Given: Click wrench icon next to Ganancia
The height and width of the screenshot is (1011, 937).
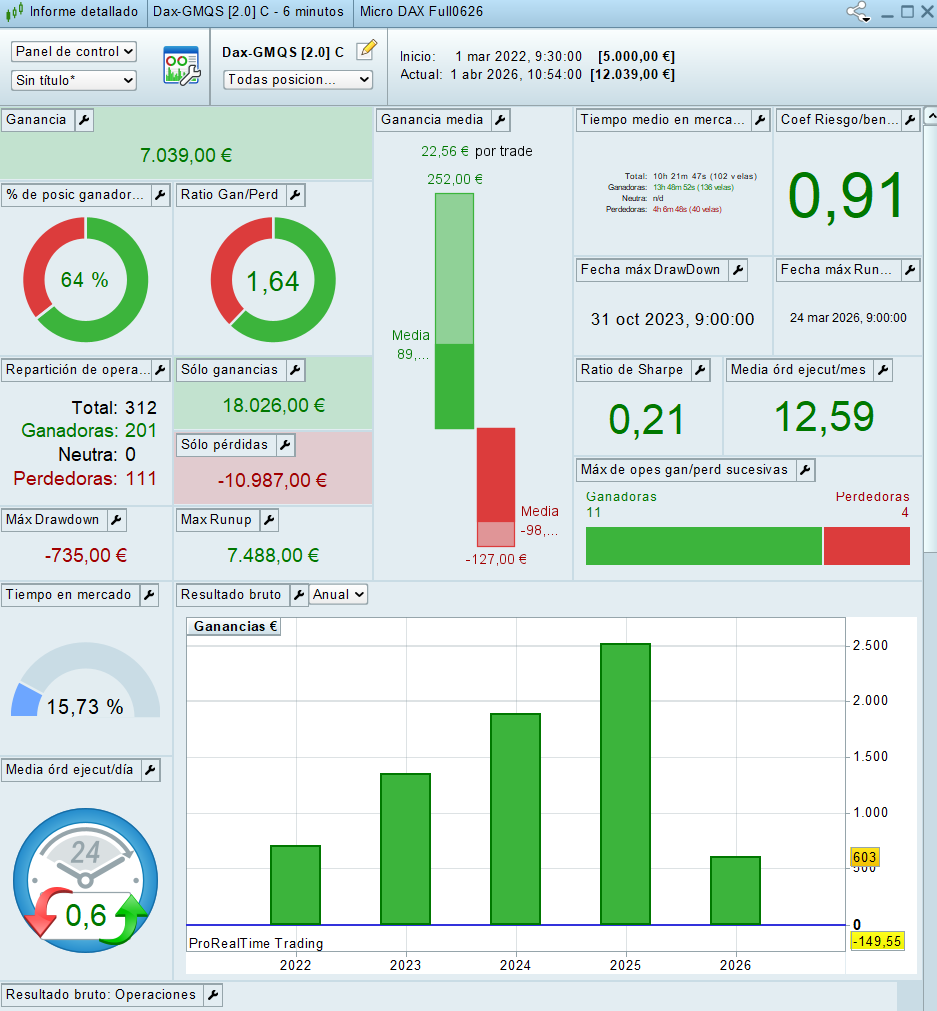Looking at the screenshot, I should [84, 120].
